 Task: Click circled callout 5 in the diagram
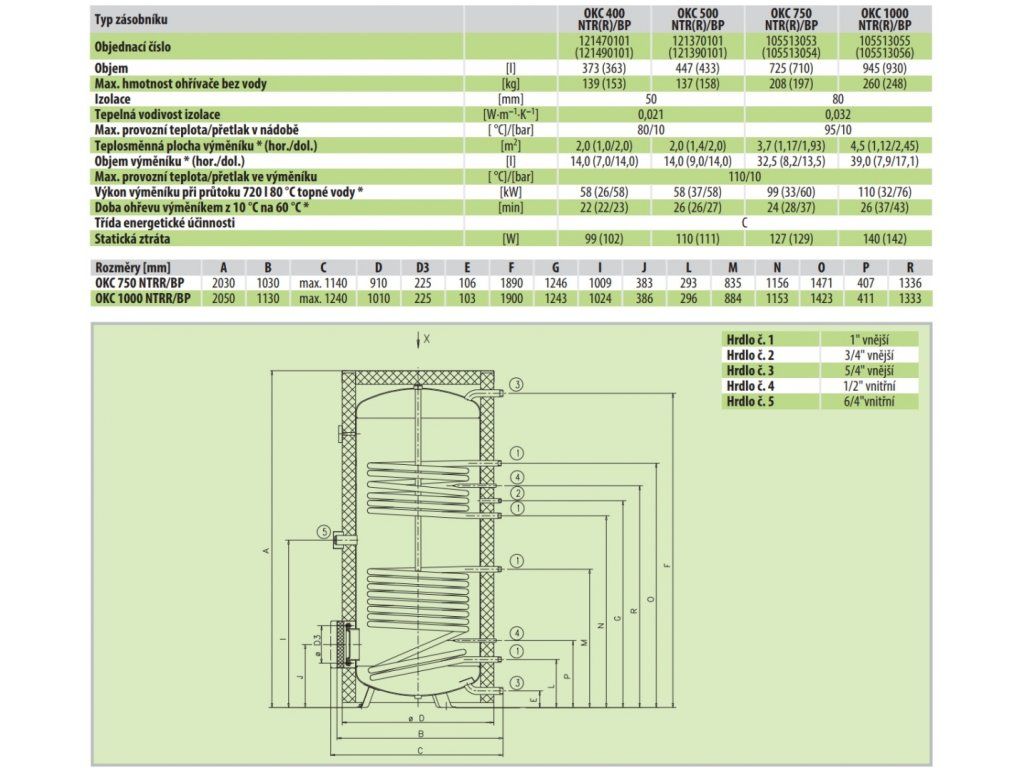[x=324, y=532]
